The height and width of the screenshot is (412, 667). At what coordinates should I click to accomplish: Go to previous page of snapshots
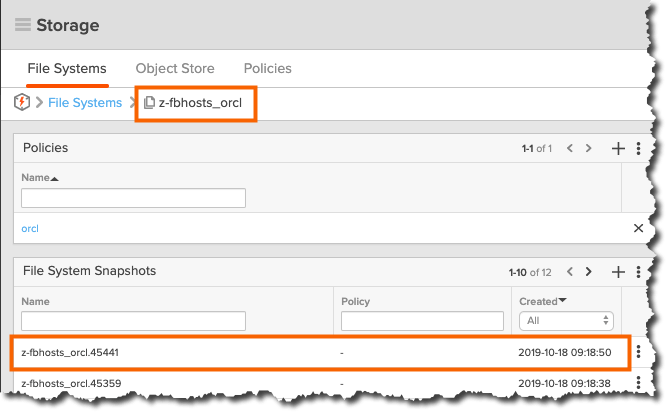[570, 272]
